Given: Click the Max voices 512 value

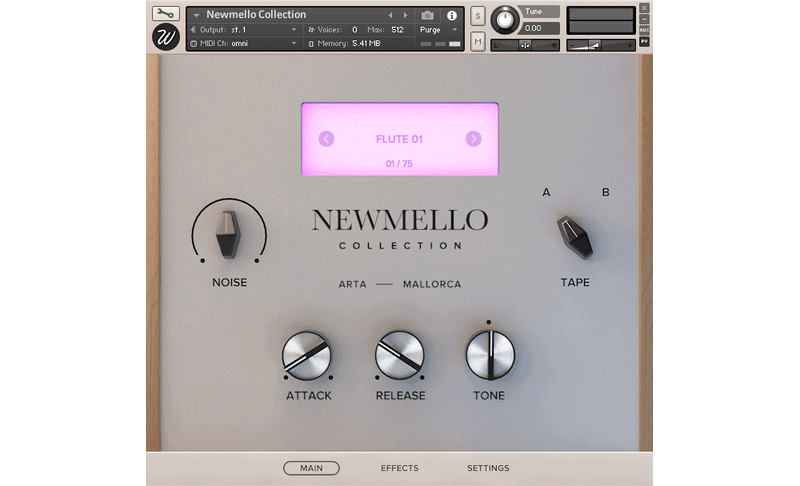Looking at the screenshot, I should tap(397, 30).
